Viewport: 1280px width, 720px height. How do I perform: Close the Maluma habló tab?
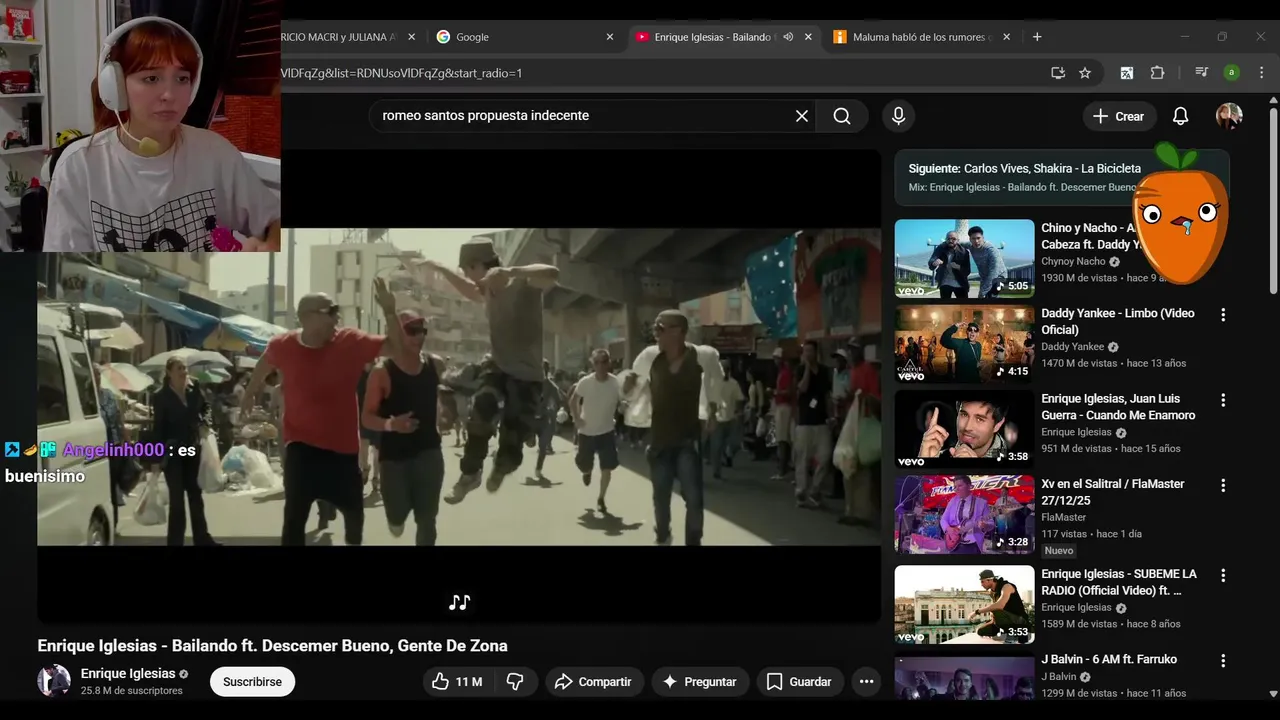[1006, 37]
